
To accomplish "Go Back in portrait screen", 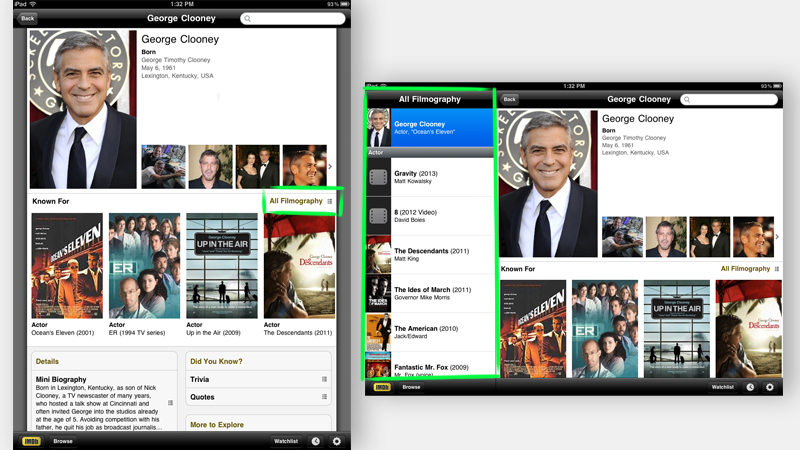I will coord(27,18).
